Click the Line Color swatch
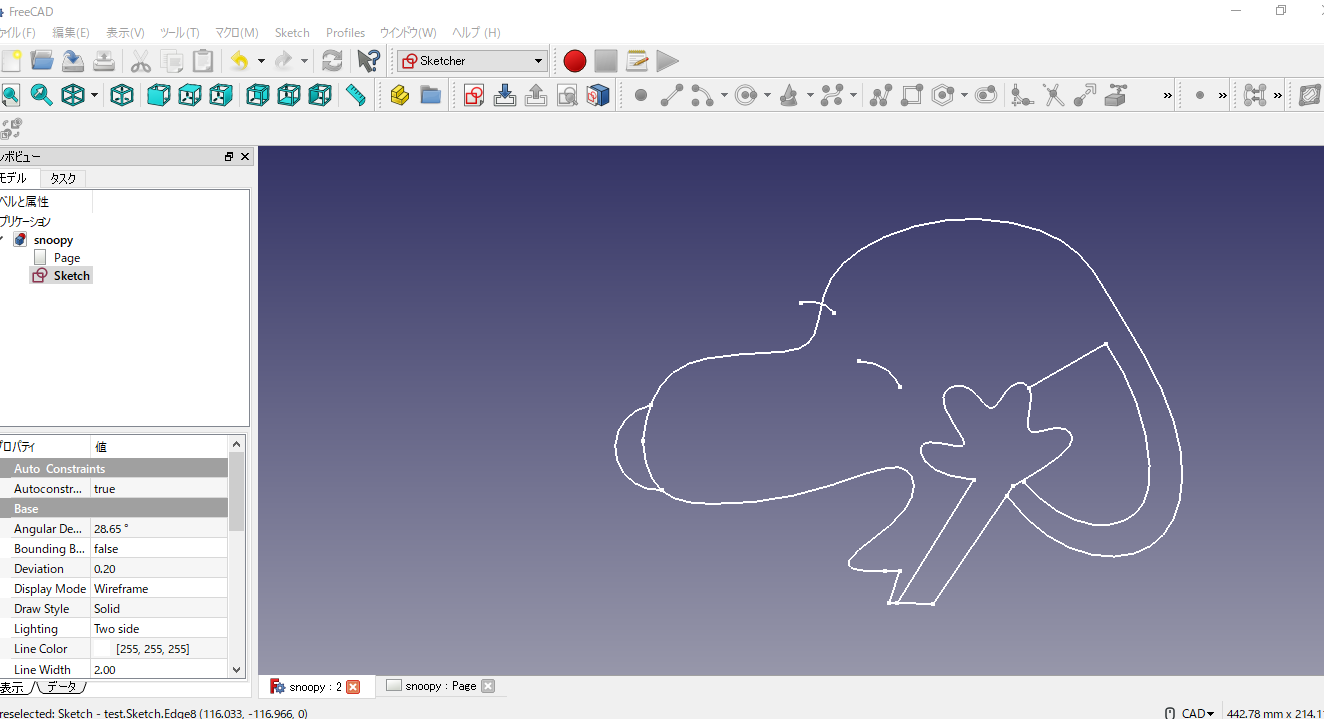1324x719 pixels. click(102, 649)
